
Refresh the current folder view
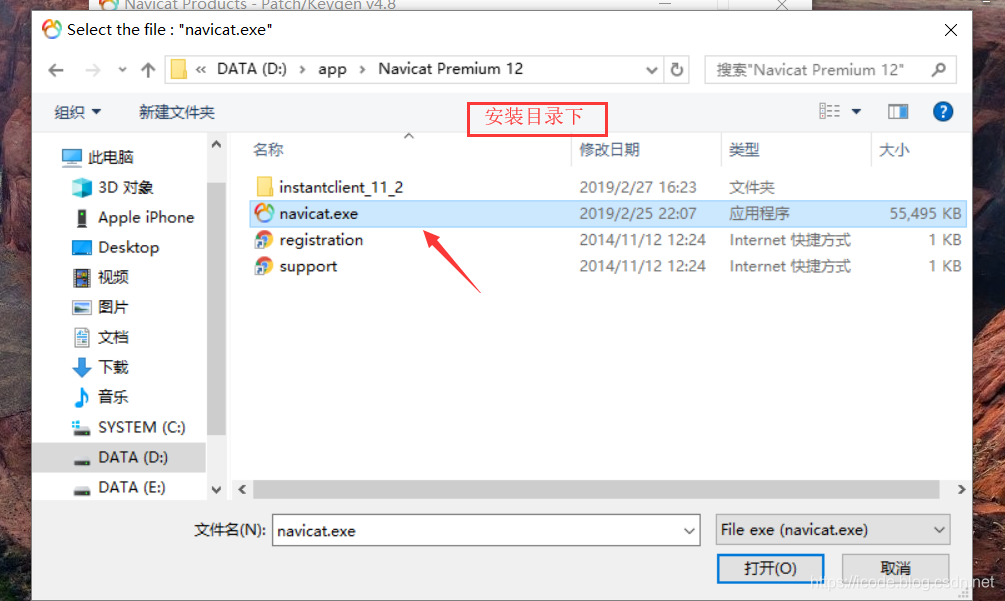tap(677, 70)
